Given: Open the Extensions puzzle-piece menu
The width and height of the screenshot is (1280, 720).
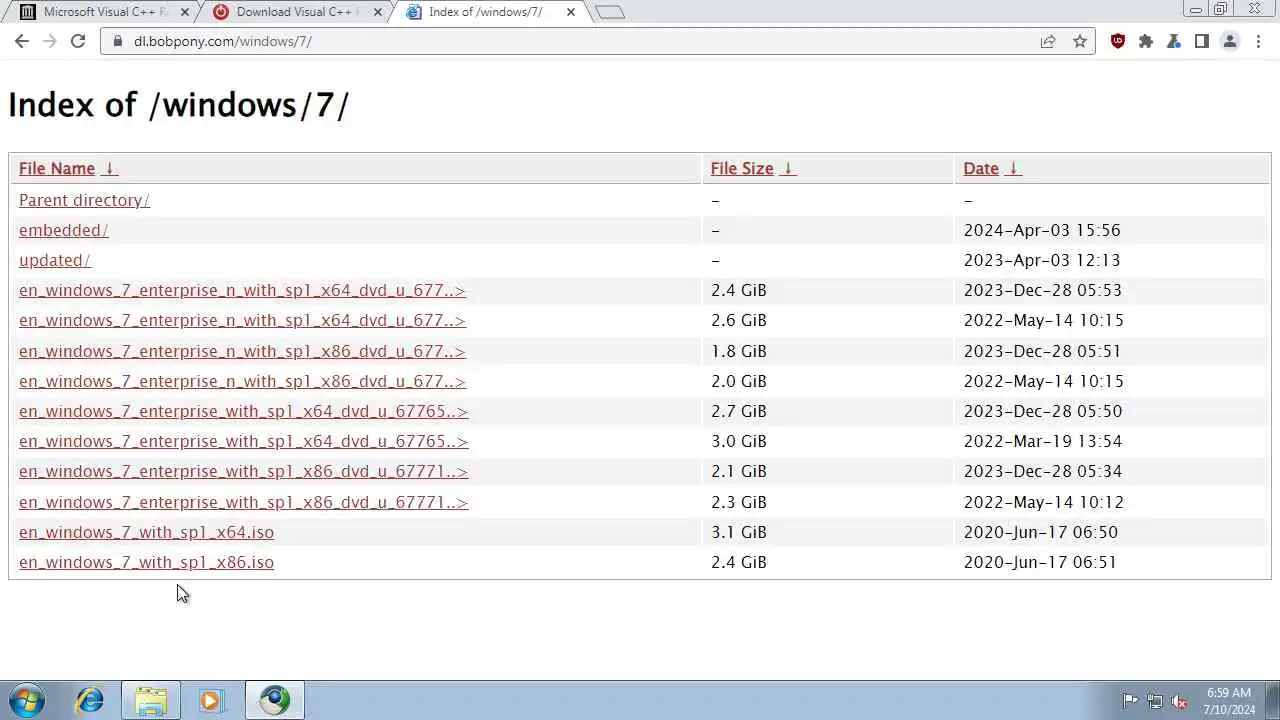Looking at the screenshot, I should 1146,41.
